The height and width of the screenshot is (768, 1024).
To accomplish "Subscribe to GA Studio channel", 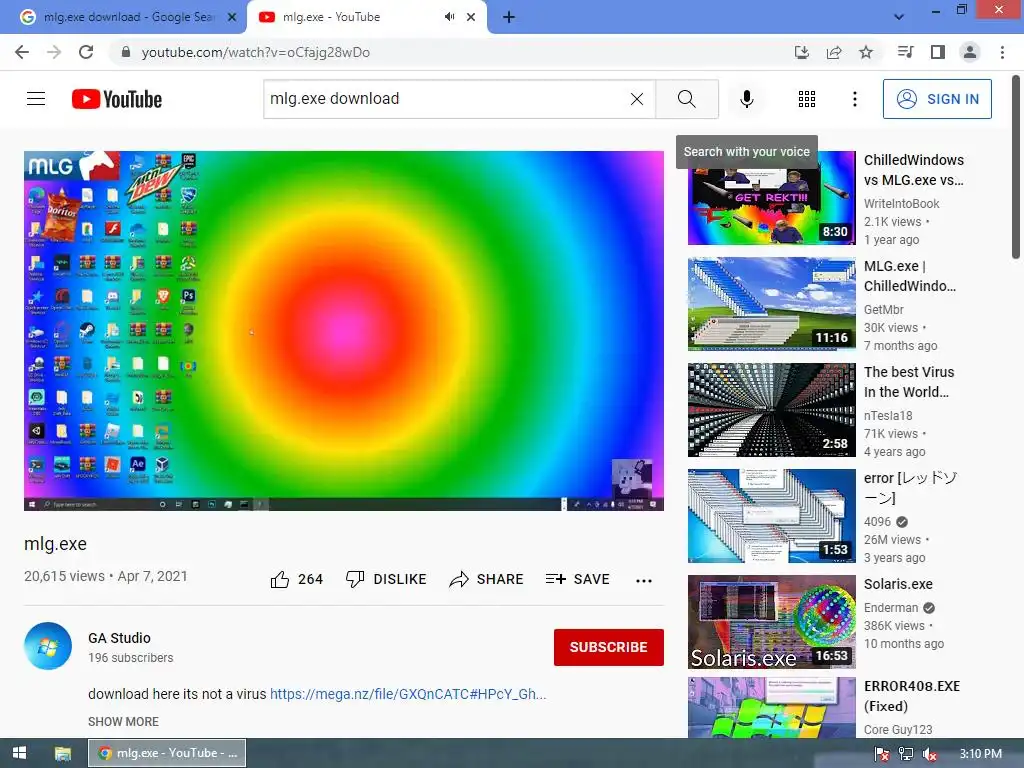I will click(609, 647).
